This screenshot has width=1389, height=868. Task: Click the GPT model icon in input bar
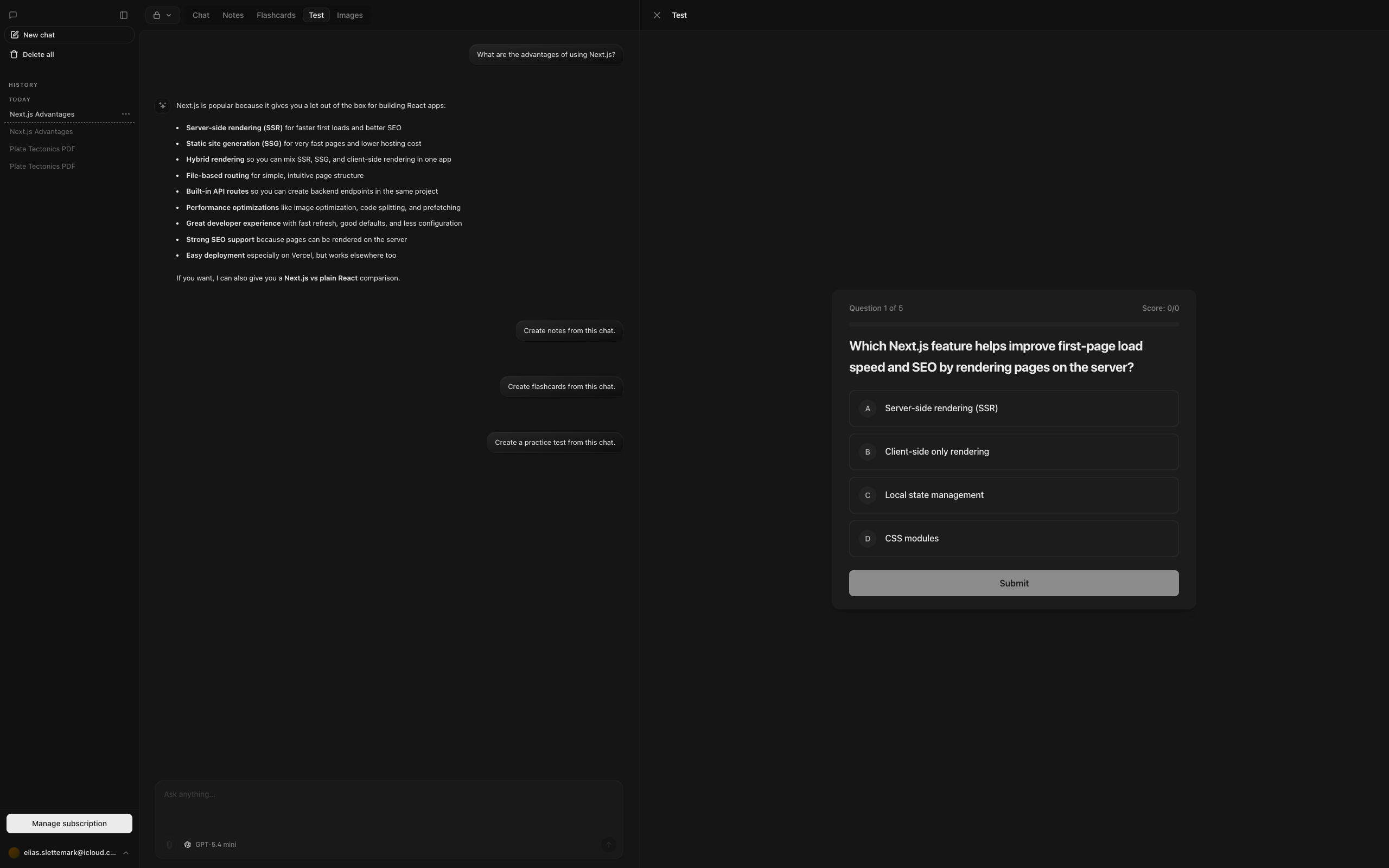[x=188, y=844]
